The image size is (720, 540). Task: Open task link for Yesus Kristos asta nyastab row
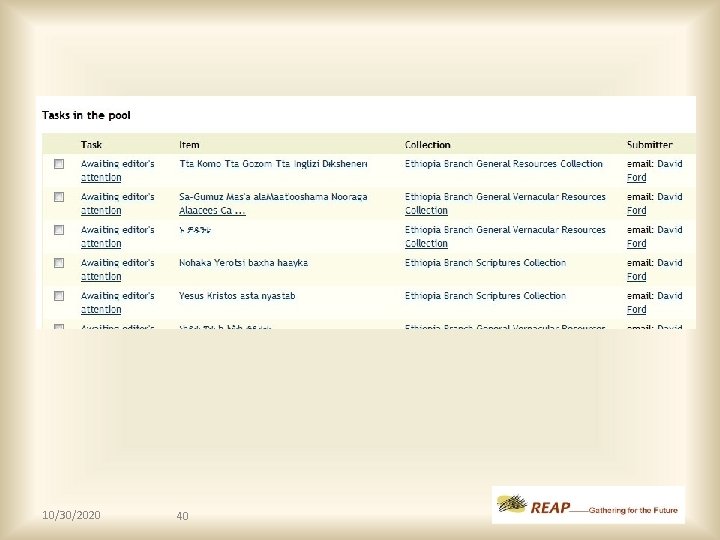[x=118, y=303]
